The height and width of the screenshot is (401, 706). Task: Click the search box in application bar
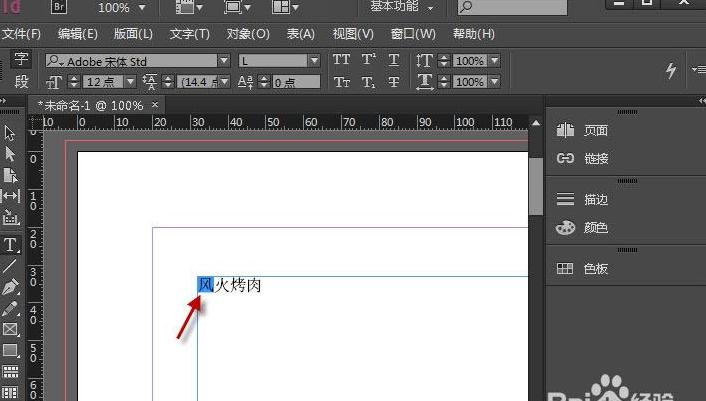(512, 7)
